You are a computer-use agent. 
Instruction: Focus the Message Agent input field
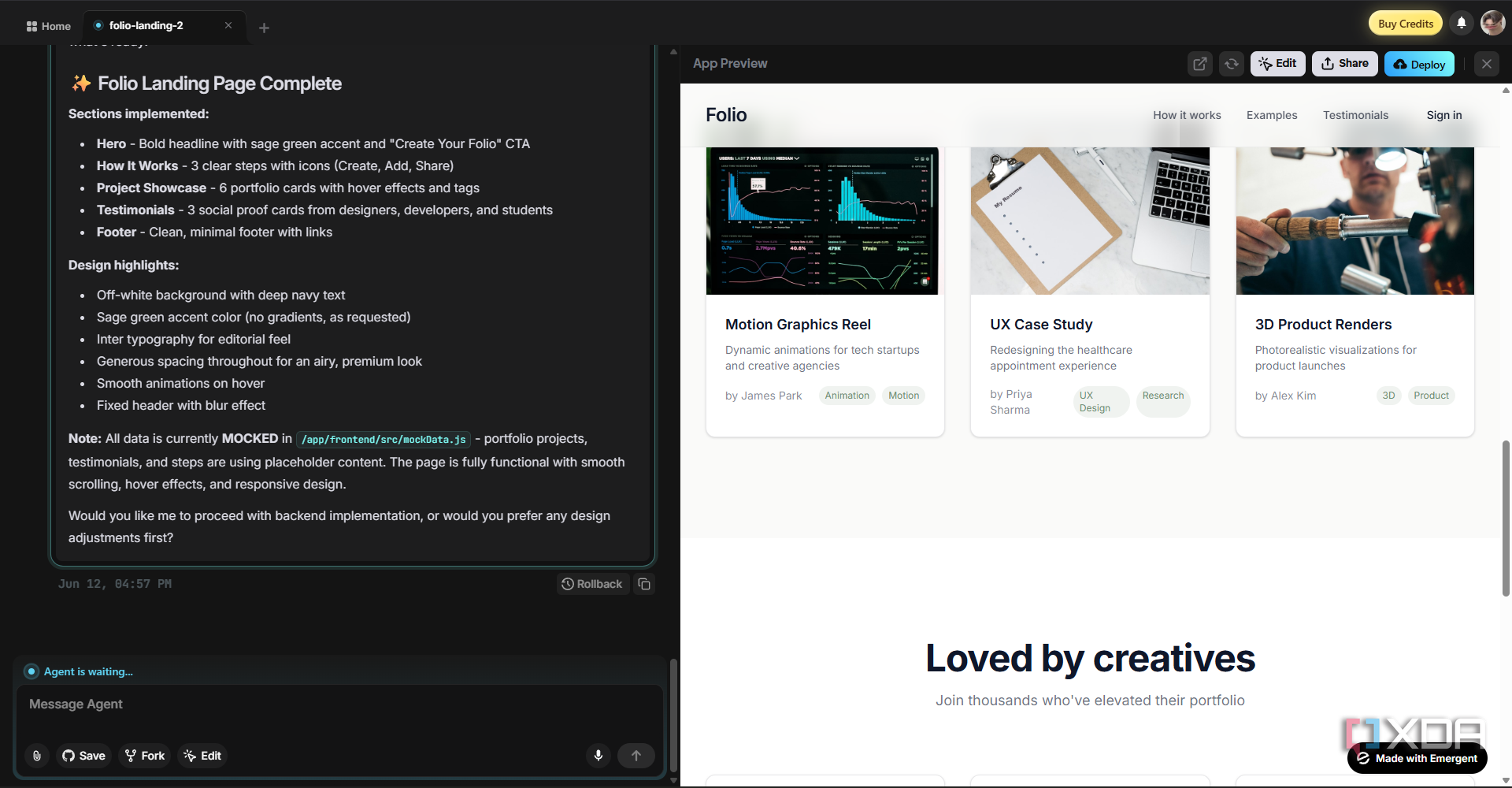click(x=339, y=704)
